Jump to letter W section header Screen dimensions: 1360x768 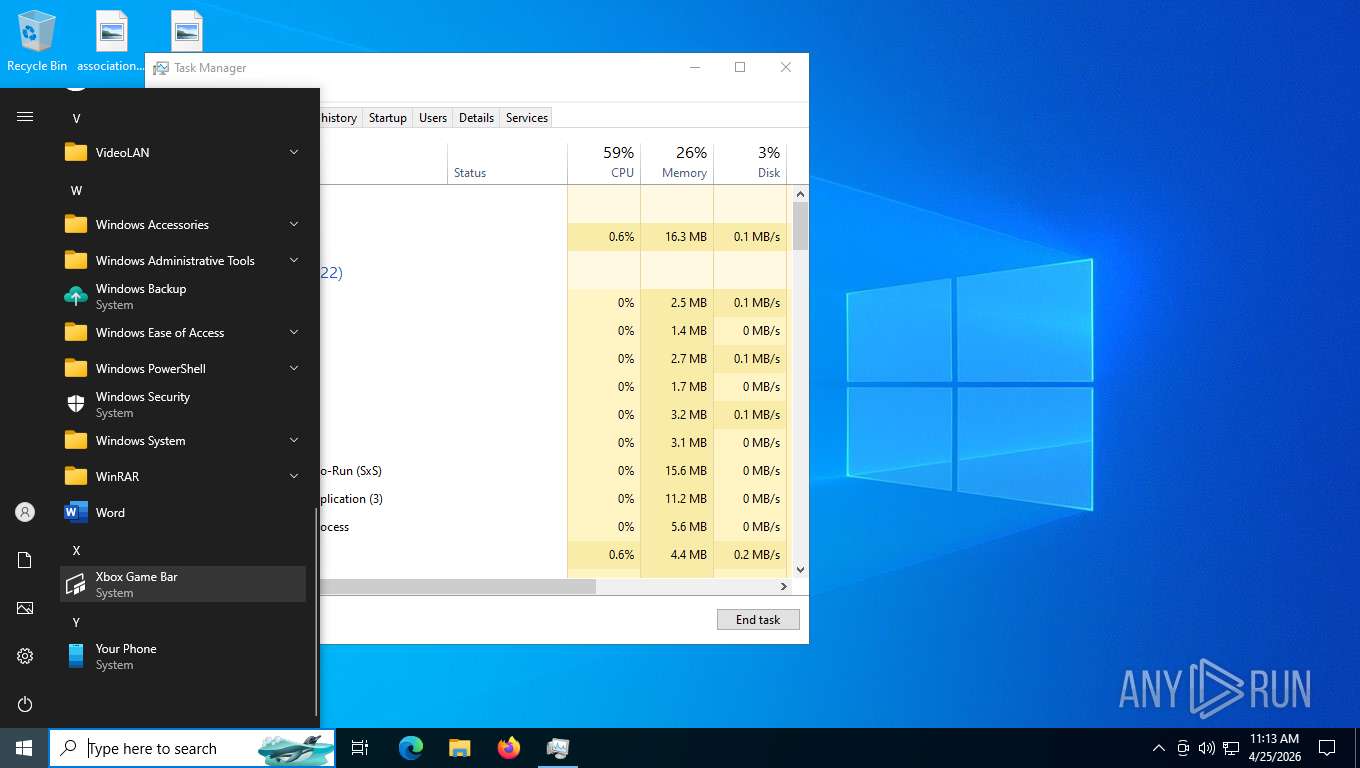coord(76,190)
